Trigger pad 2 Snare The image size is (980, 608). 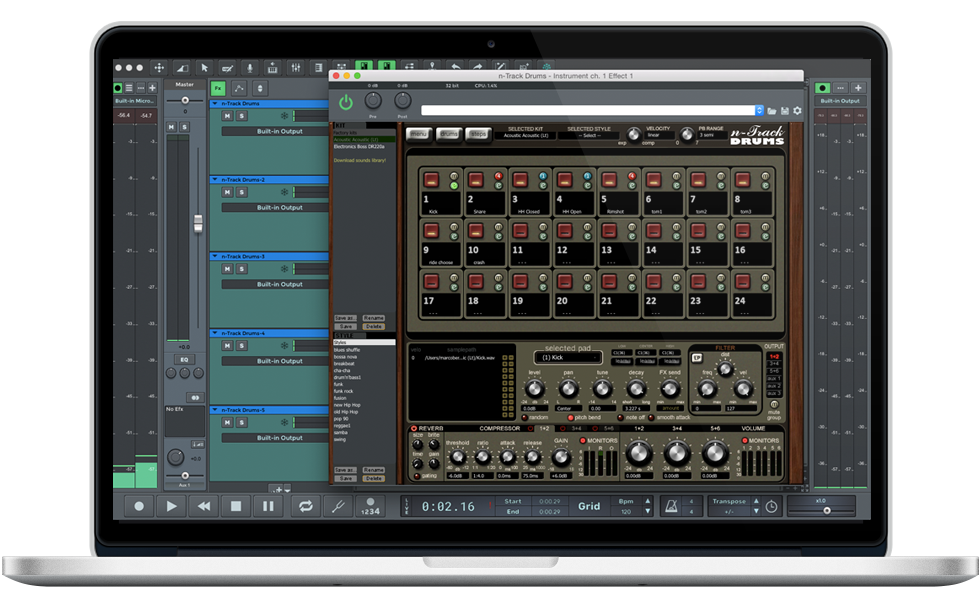point(476,180)
